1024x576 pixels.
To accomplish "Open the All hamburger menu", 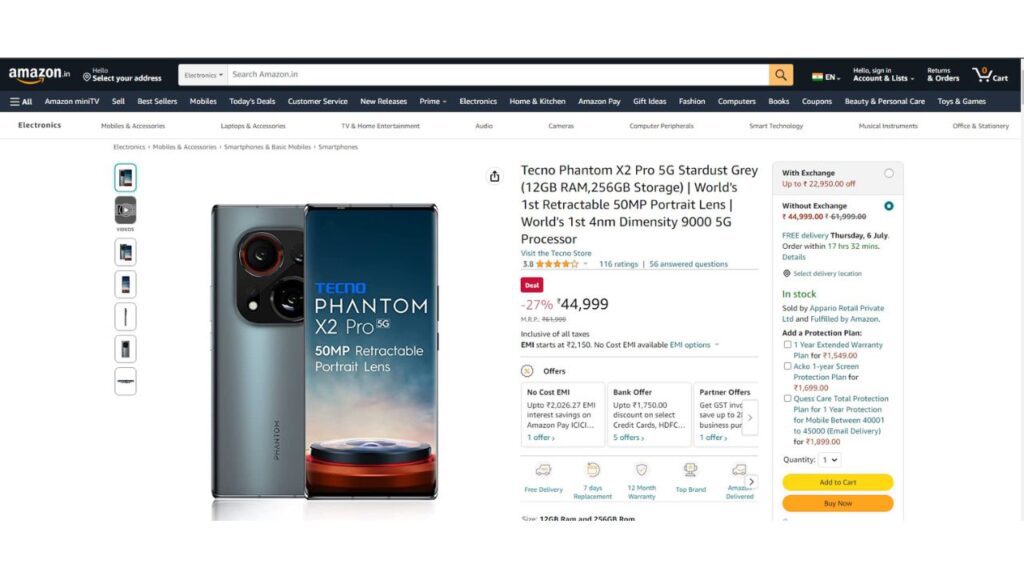I will (x=21, y=102).
